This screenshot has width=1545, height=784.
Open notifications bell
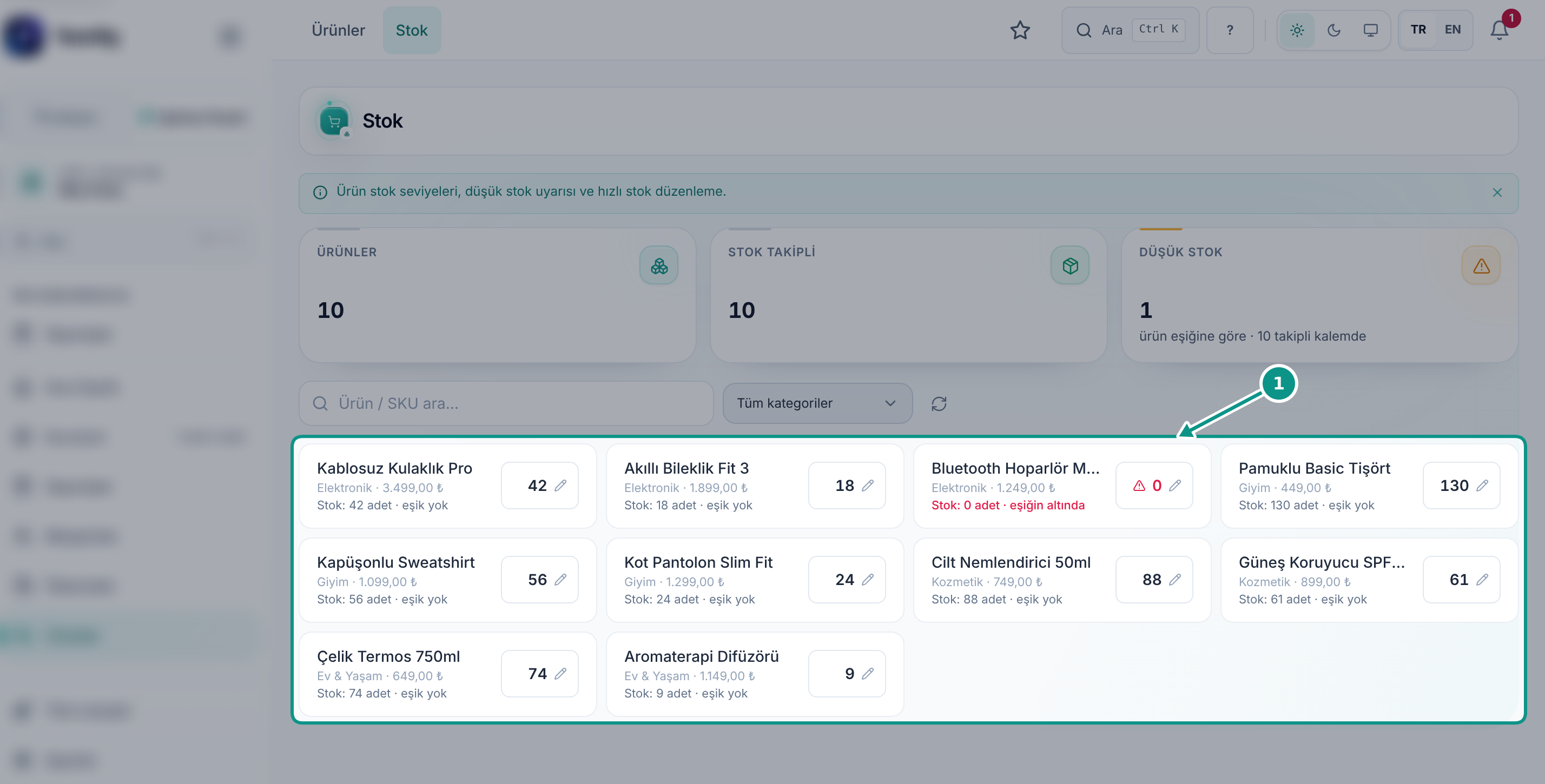tap(1499, 30)
